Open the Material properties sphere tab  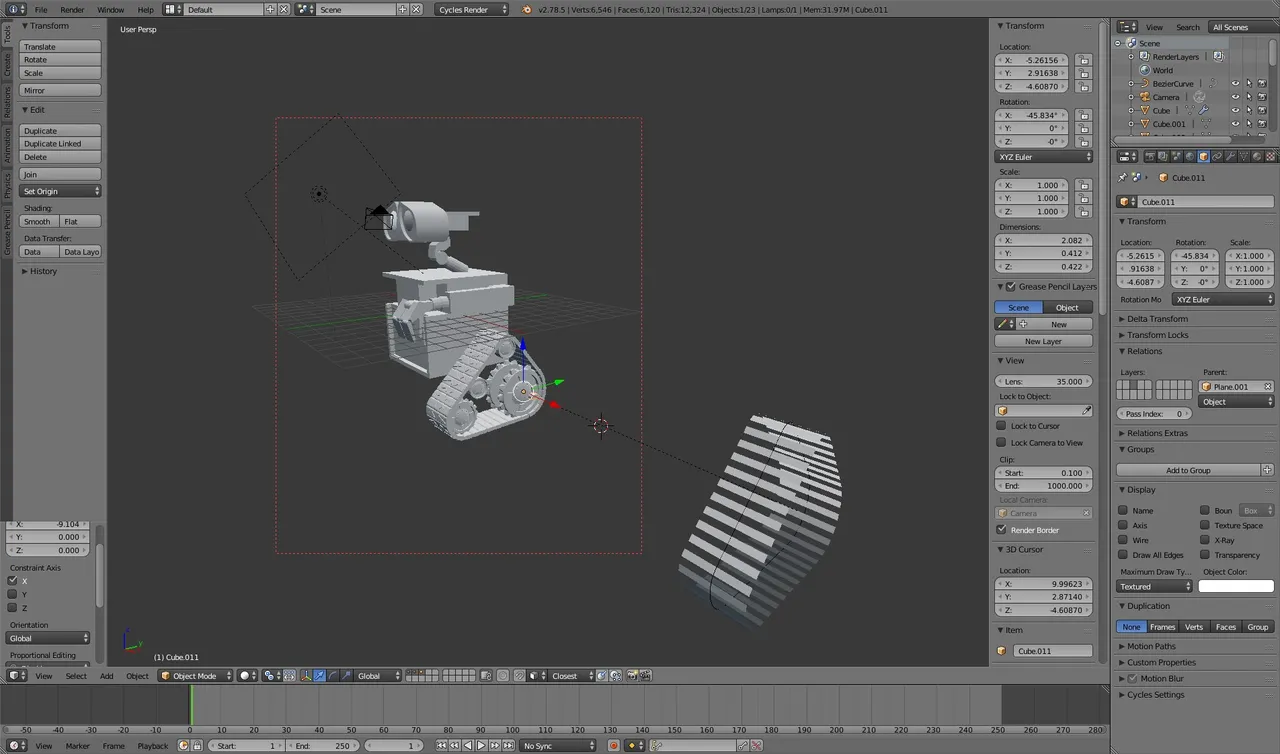pyautogui.click(x=1258, y=157)
